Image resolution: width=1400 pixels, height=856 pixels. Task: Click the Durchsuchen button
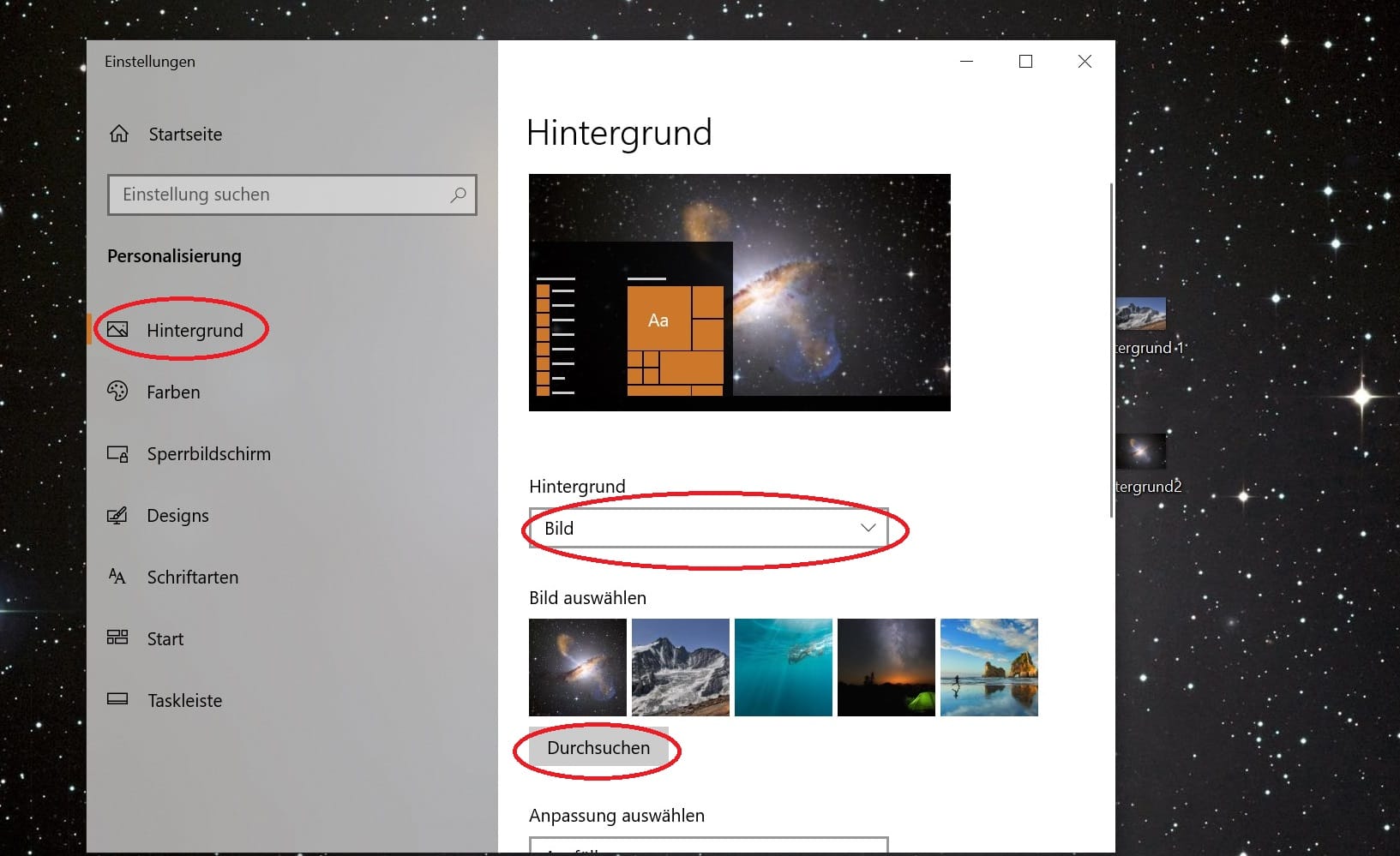click(x=598, y=747)
